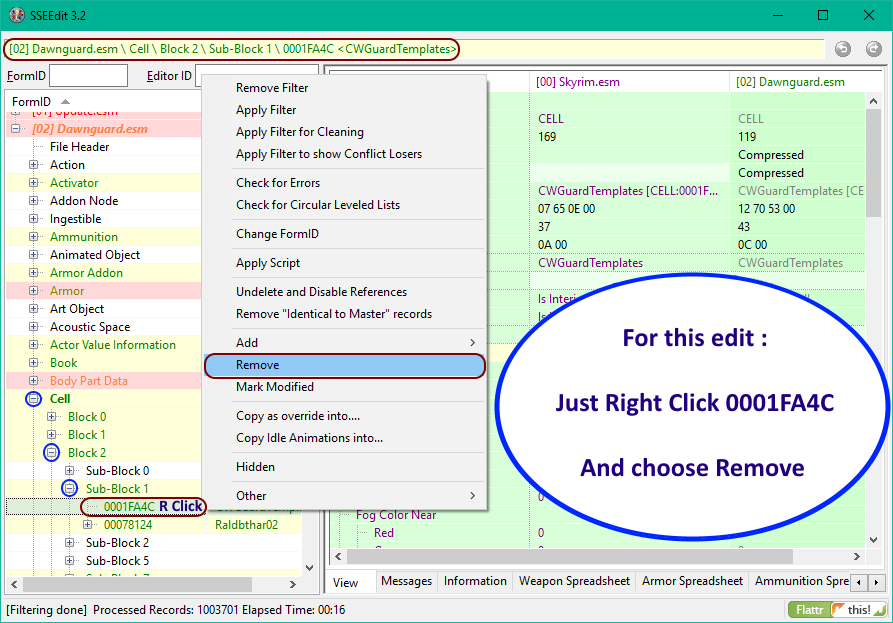Expand the Animated Object group

(x=34, y=255)
